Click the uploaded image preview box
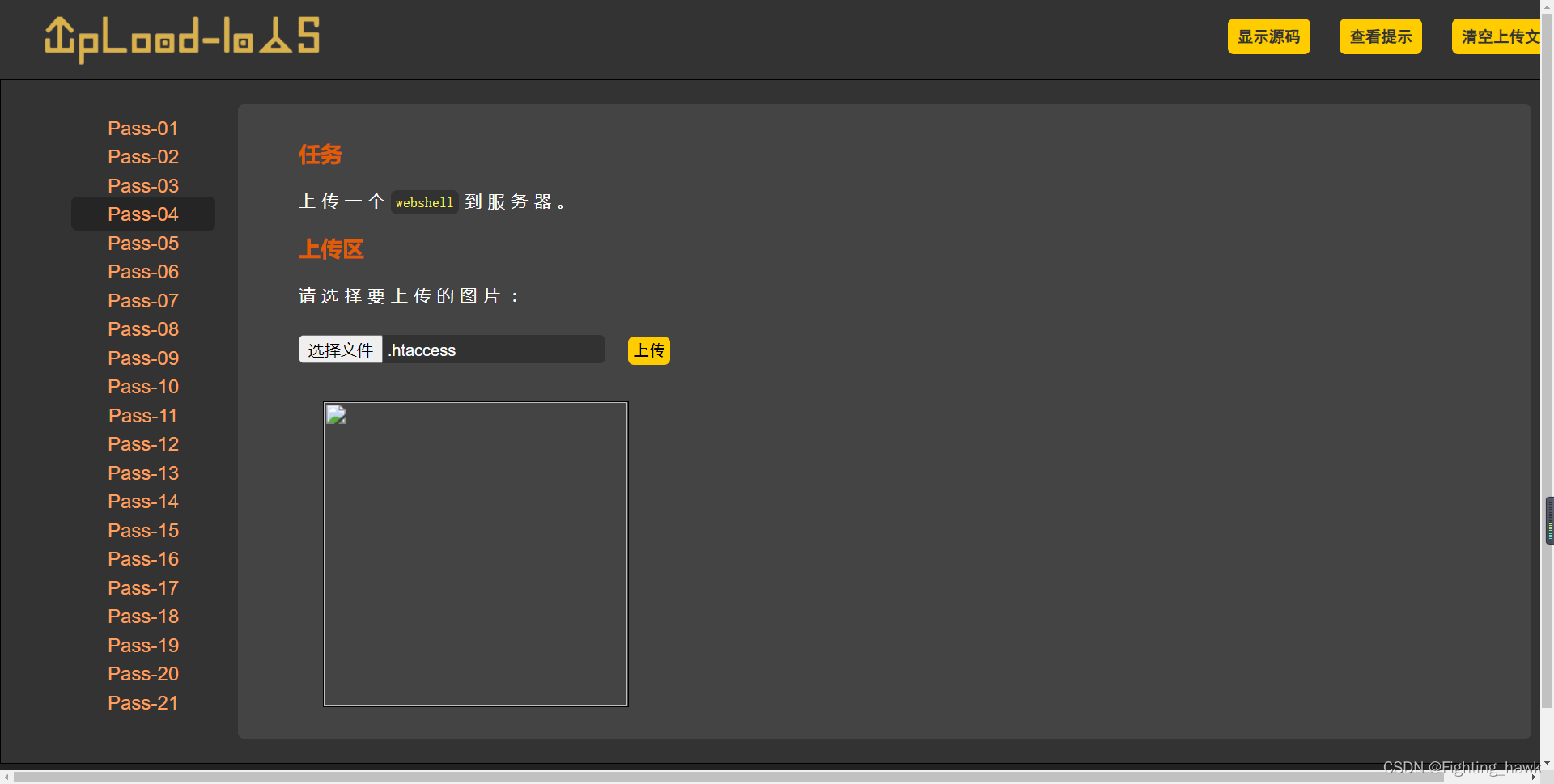This screenshot has width=1554, height=784. [x=476, y=554]
